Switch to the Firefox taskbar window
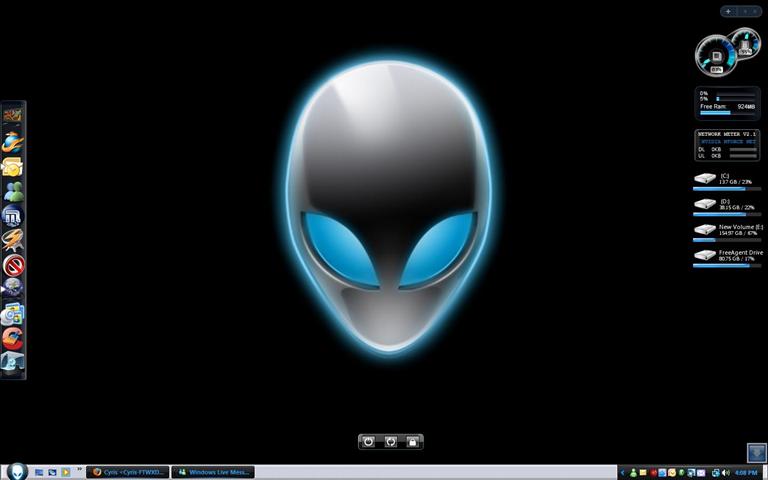Screen dimensions: 768x480 128,472
